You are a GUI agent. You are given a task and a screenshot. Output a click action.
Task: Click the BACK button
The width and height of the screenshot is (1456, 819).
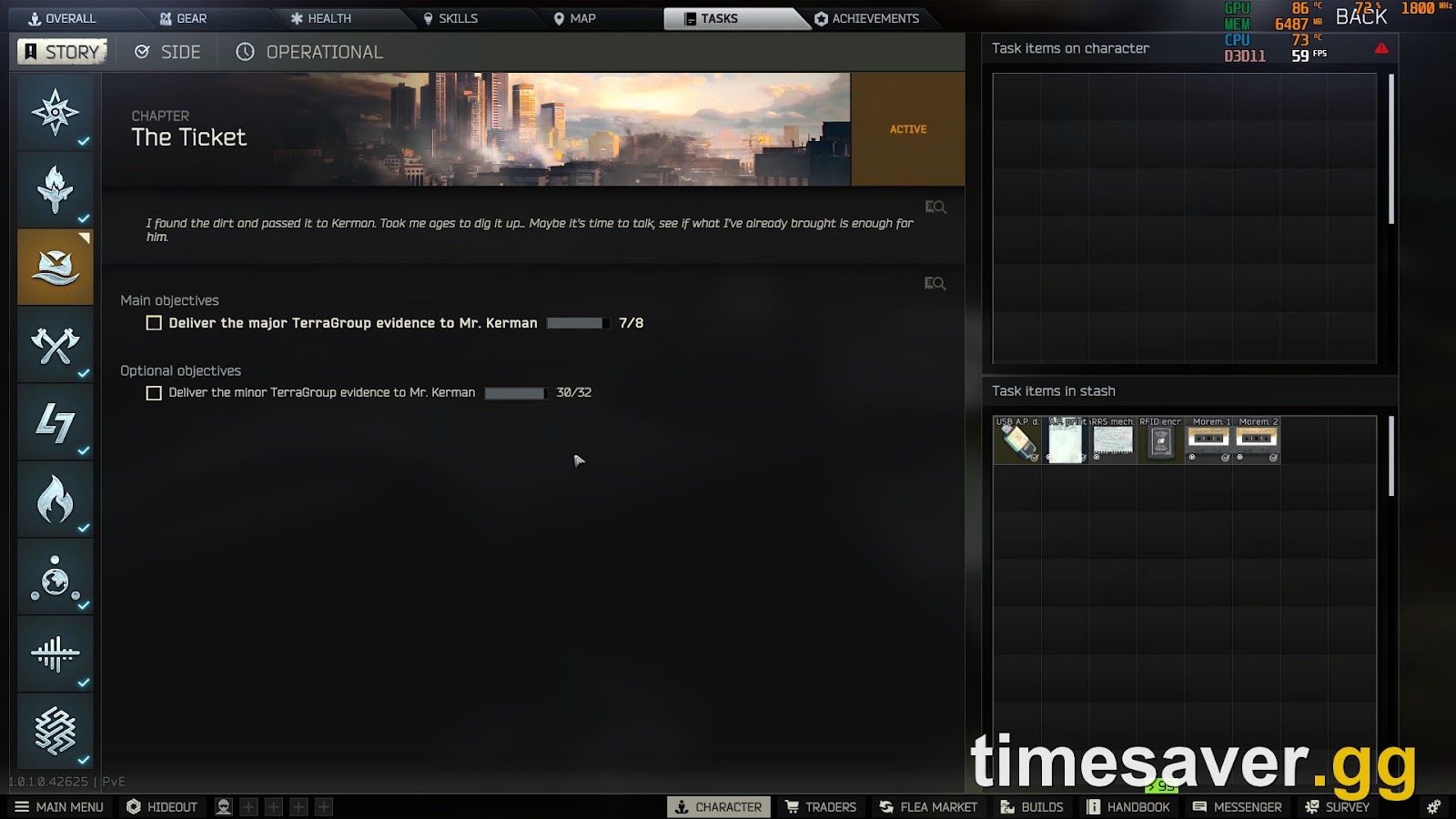[x=1360, y=16]
